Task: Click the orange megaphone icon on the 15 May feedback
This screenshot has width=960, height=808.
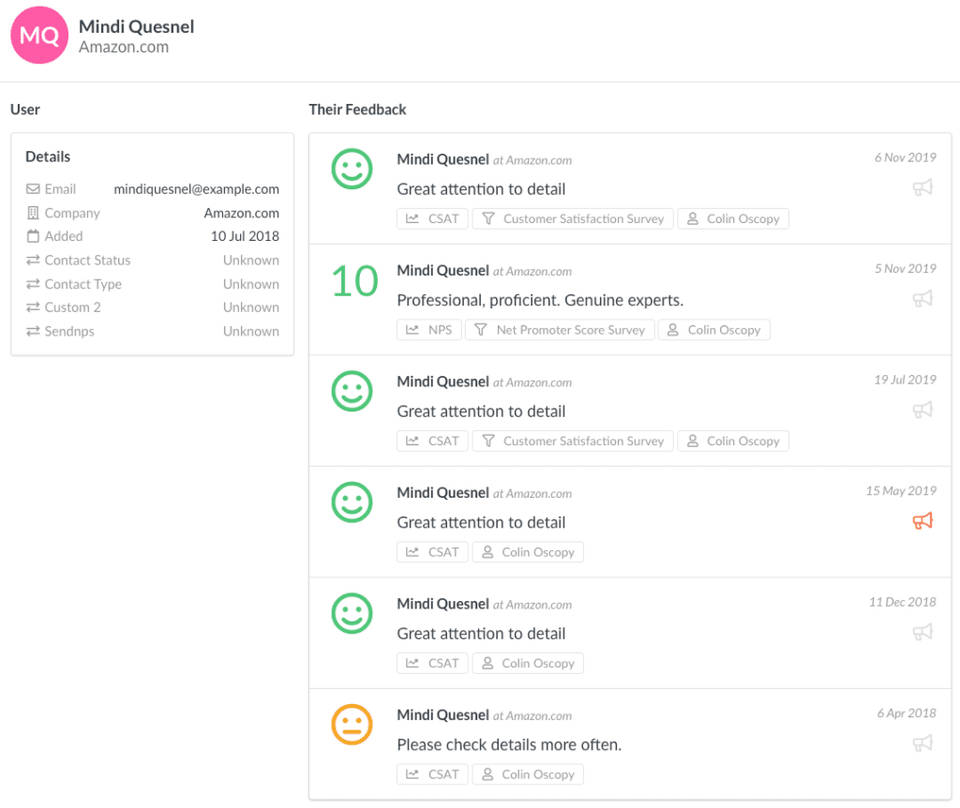Action: [x=922, y=520]
